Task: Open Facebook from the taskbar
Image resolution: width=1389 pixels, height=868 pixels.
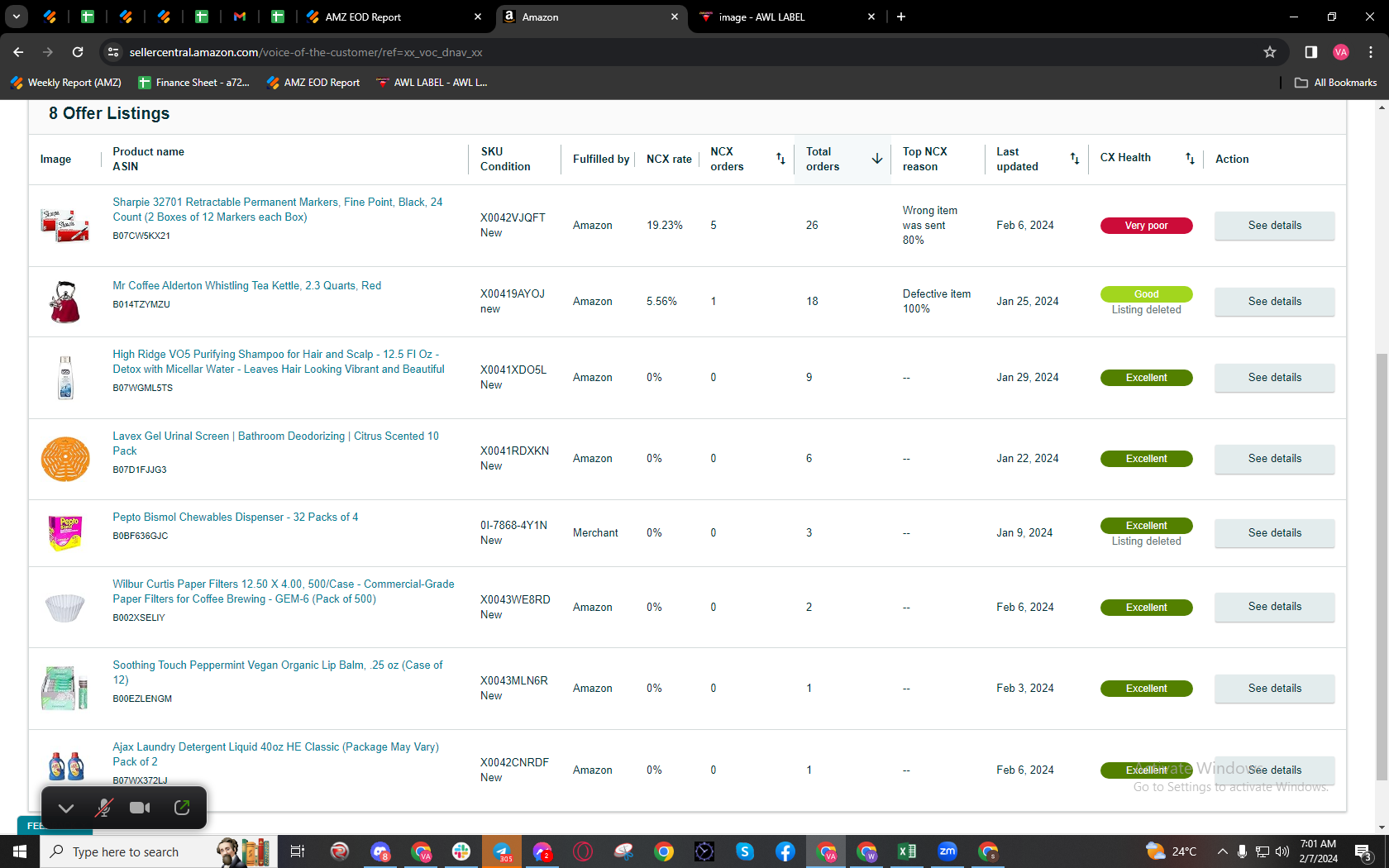Action: (x=785, y=851)
